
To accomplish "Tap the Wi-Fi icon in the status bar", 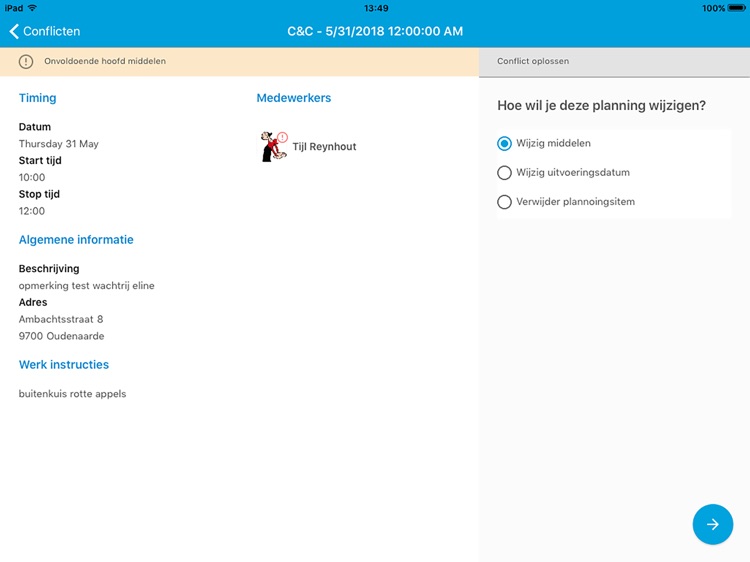I will click(x=32, y=8).
